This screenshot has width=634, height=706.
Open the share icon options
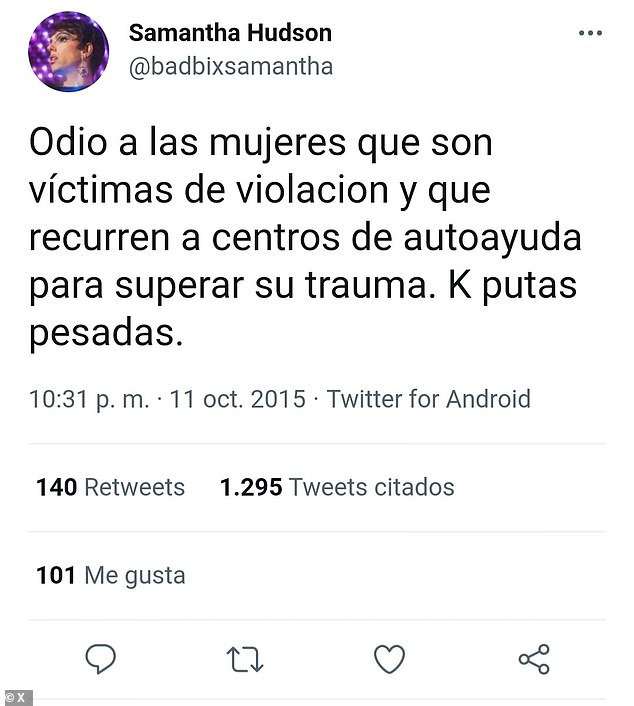[x=534, y=659]
